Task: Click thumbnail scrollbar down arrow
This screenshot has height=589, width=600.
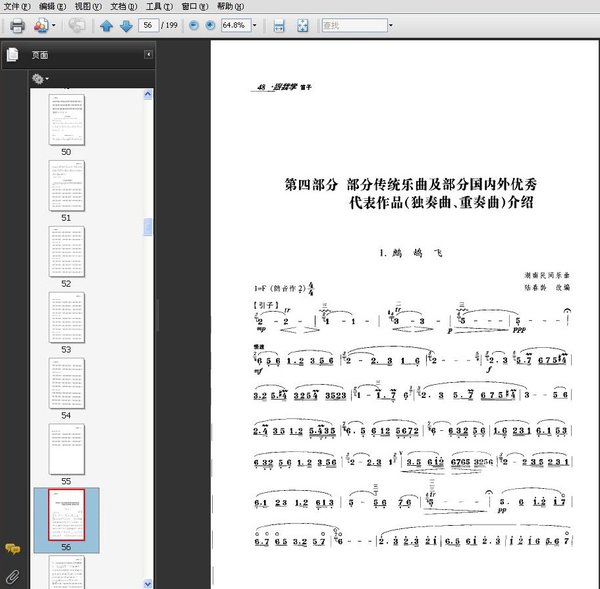Action: (148, 584)
